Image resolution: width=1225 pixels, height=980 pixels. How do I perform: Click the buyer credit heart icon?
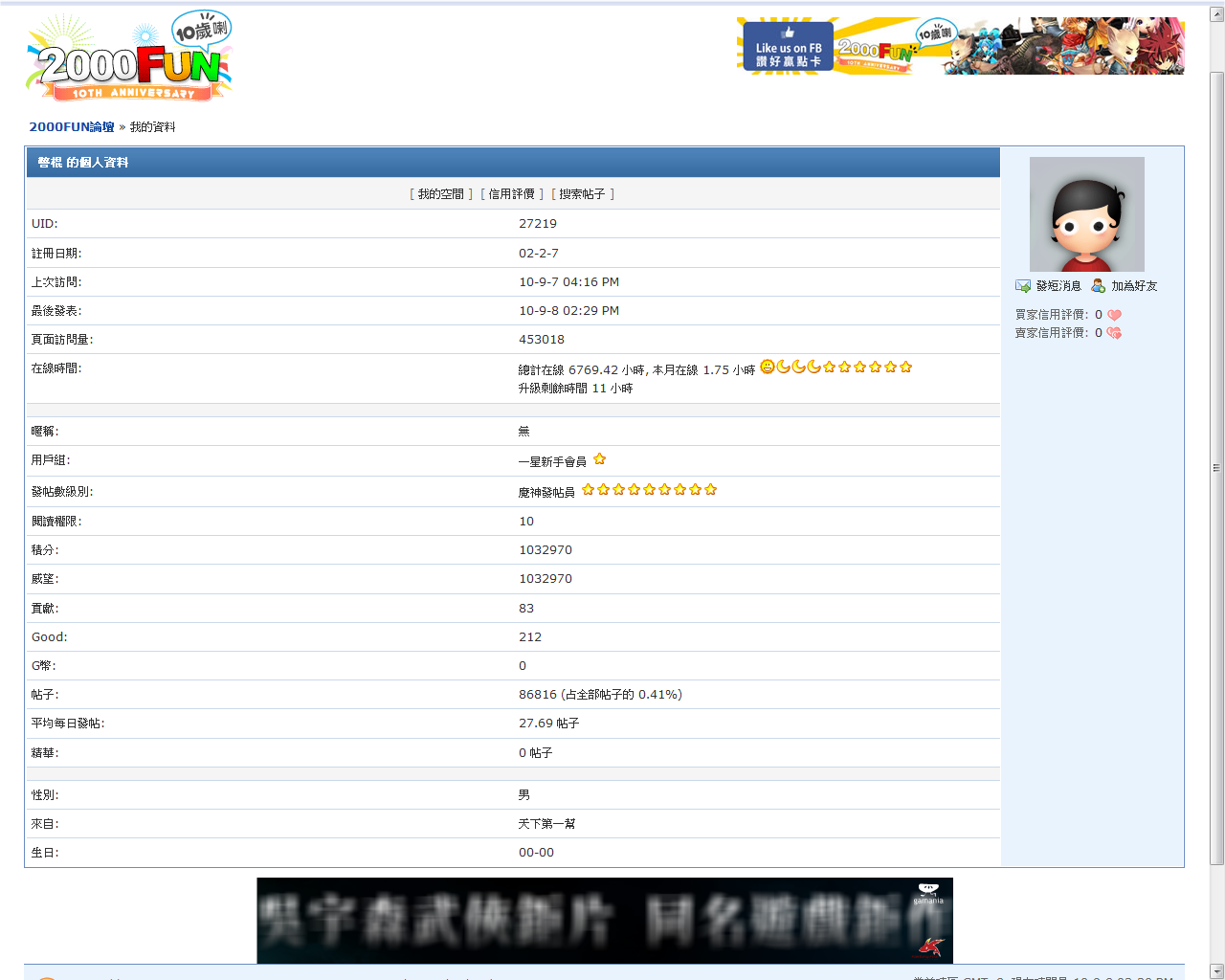click(1114, 315)
